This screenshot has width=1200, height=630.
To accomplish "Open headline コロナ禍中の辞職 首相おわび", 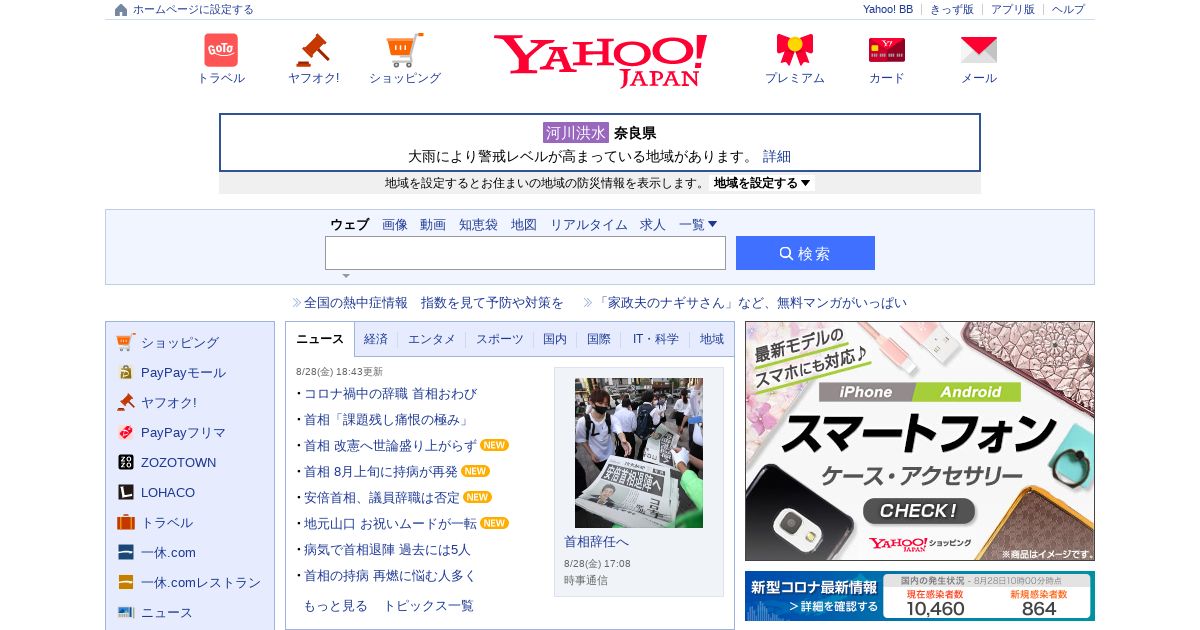I will coord(390,394).
